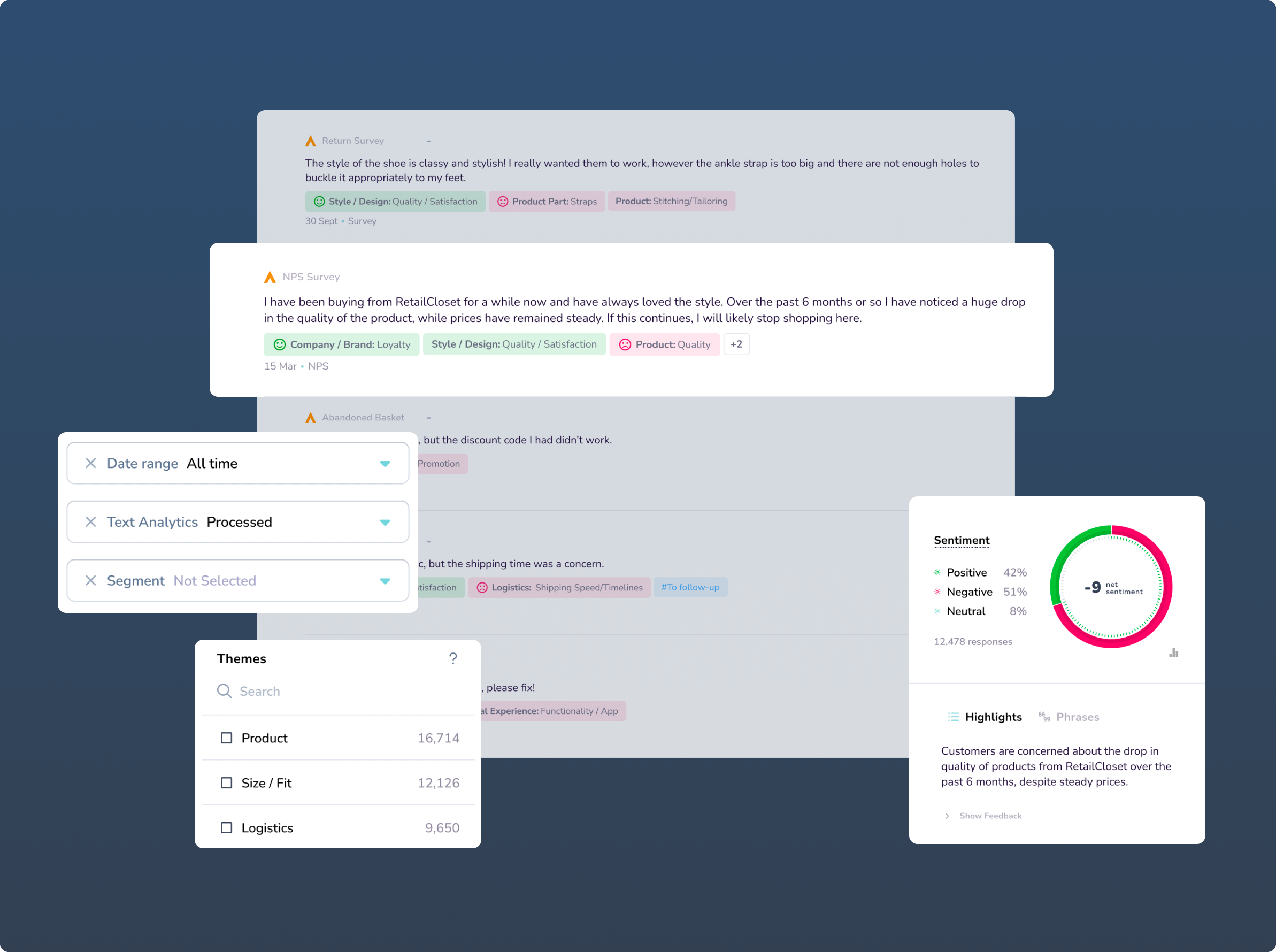The height and width of the screenshot is (952, 1276).
Task: Click the Show Feedback link
Action: pos(990,816)
